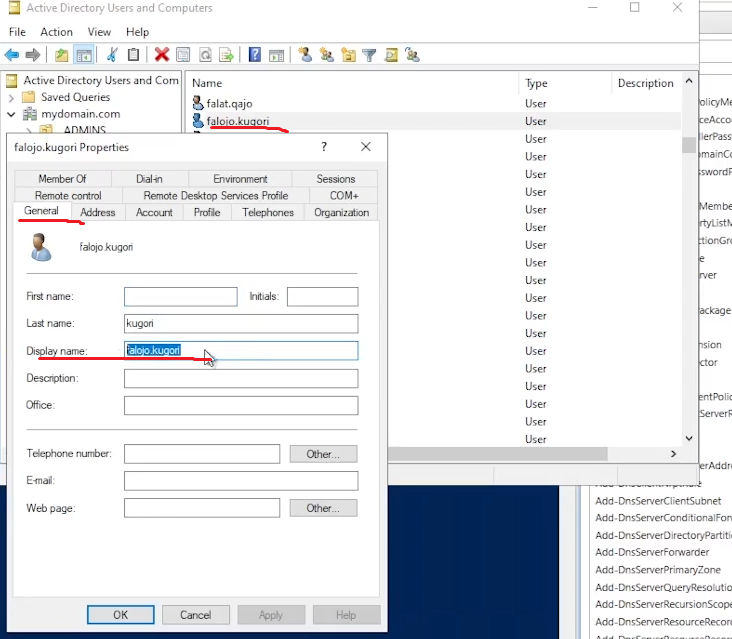
Task: Click the Name column header
Action: point(352,83)
